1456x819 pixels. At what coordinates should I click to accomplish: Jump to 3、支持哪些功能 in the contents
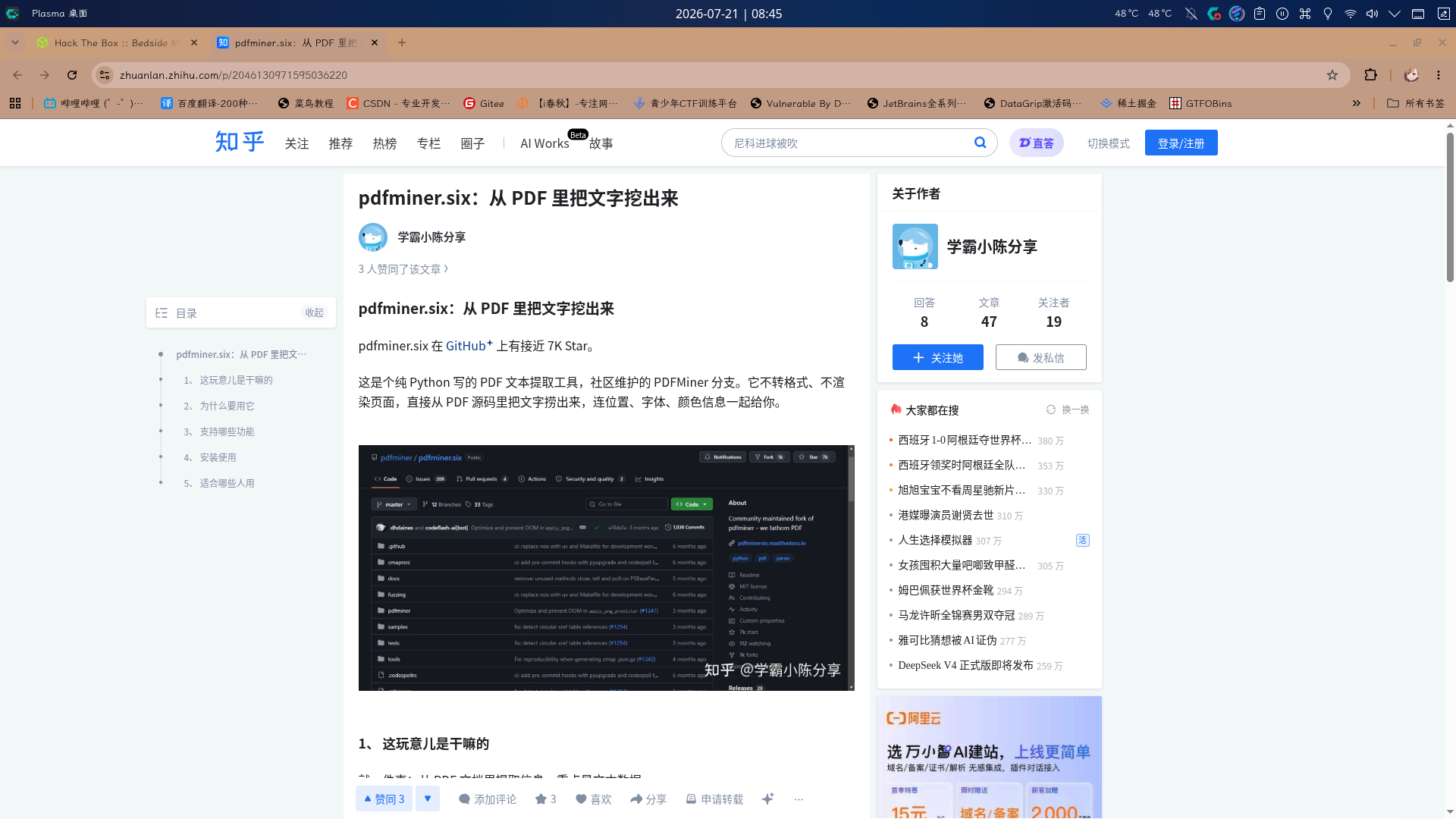coord(219,431)
